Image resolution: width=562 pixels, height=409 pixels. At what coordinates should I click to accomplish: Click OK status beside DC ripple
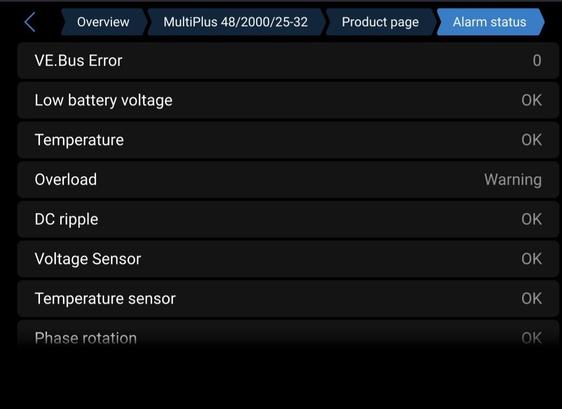(x=532, y=219)
